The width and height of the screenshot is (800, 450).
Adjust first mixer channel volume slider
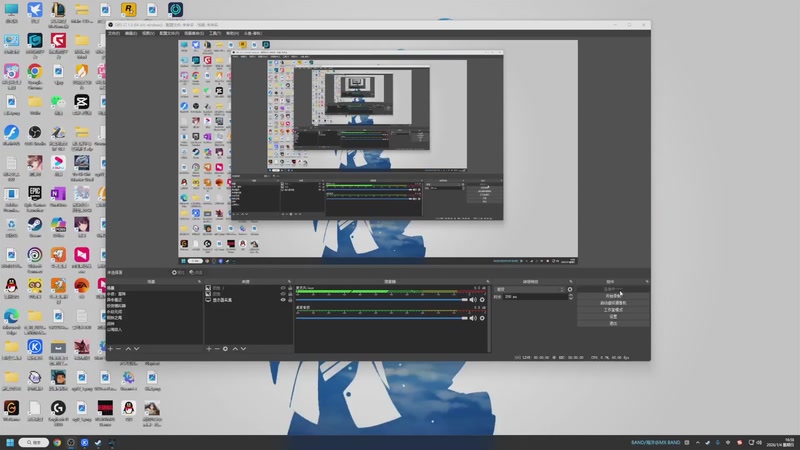tap(382, 299)
